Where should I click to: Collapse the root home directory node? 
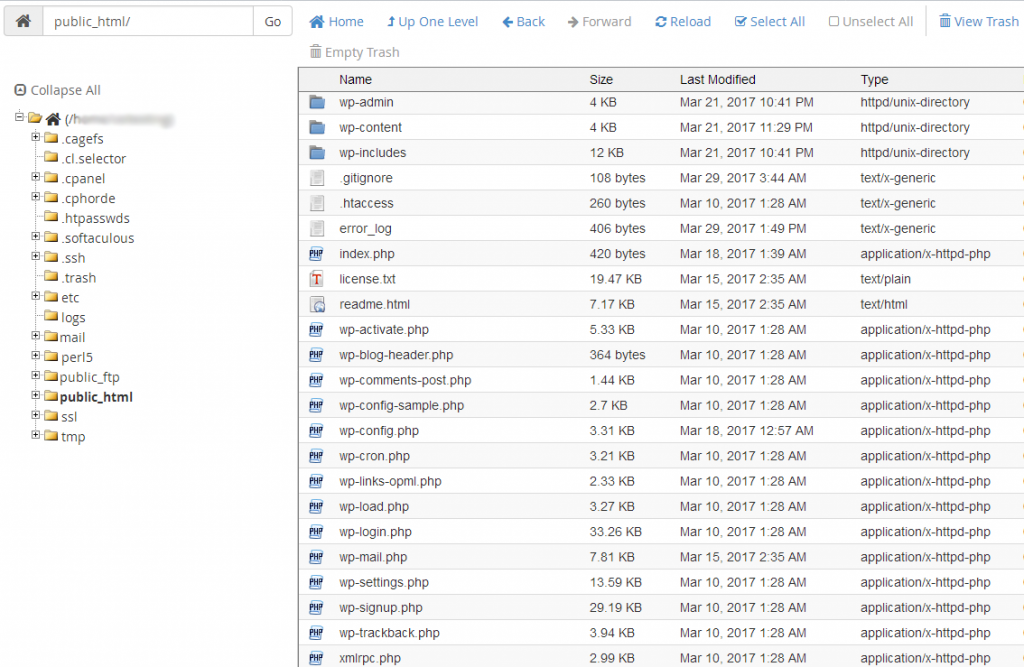point(19,117)
